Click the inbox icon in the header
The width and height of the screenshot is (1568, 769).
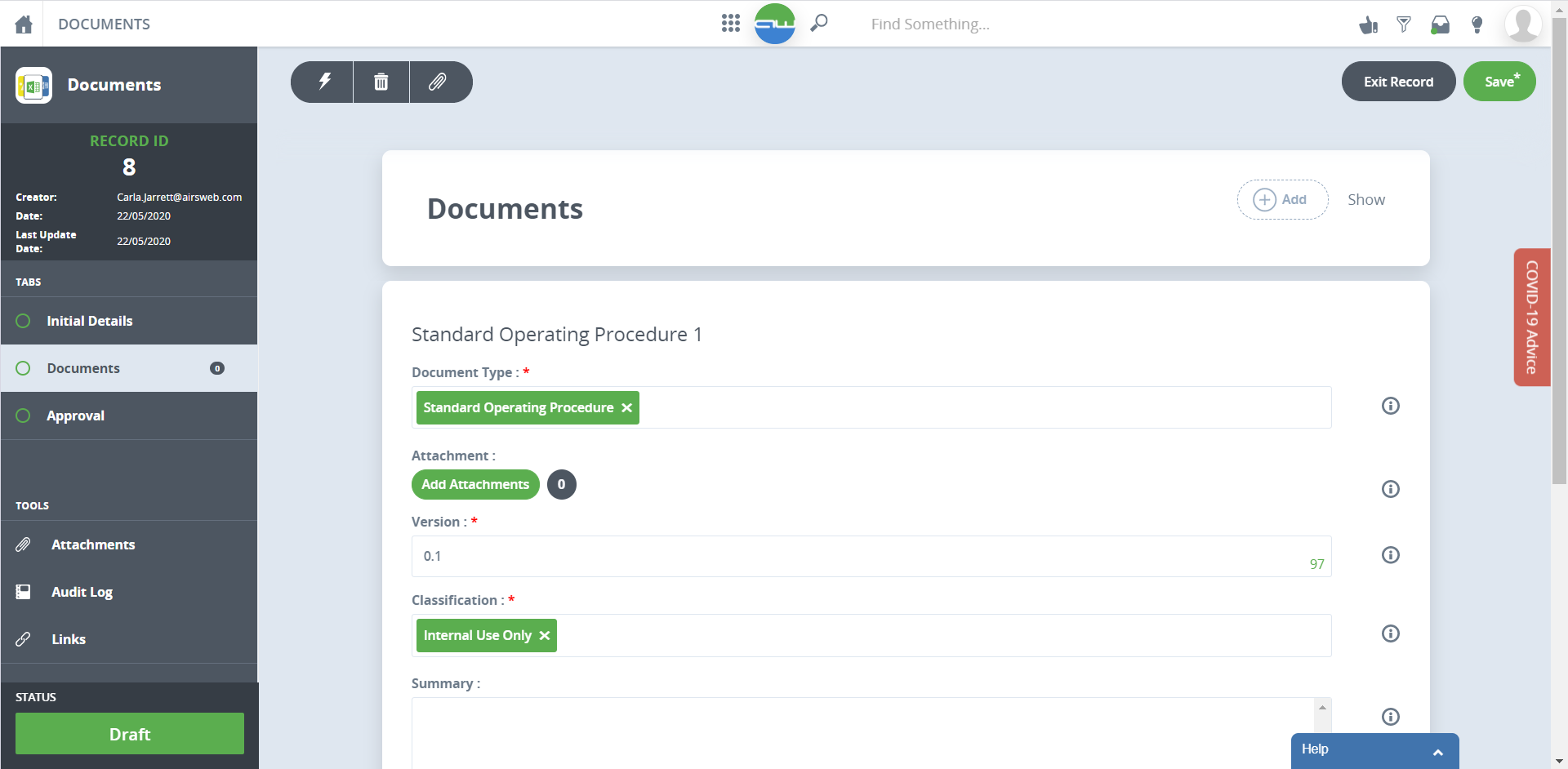point(1441,24)
